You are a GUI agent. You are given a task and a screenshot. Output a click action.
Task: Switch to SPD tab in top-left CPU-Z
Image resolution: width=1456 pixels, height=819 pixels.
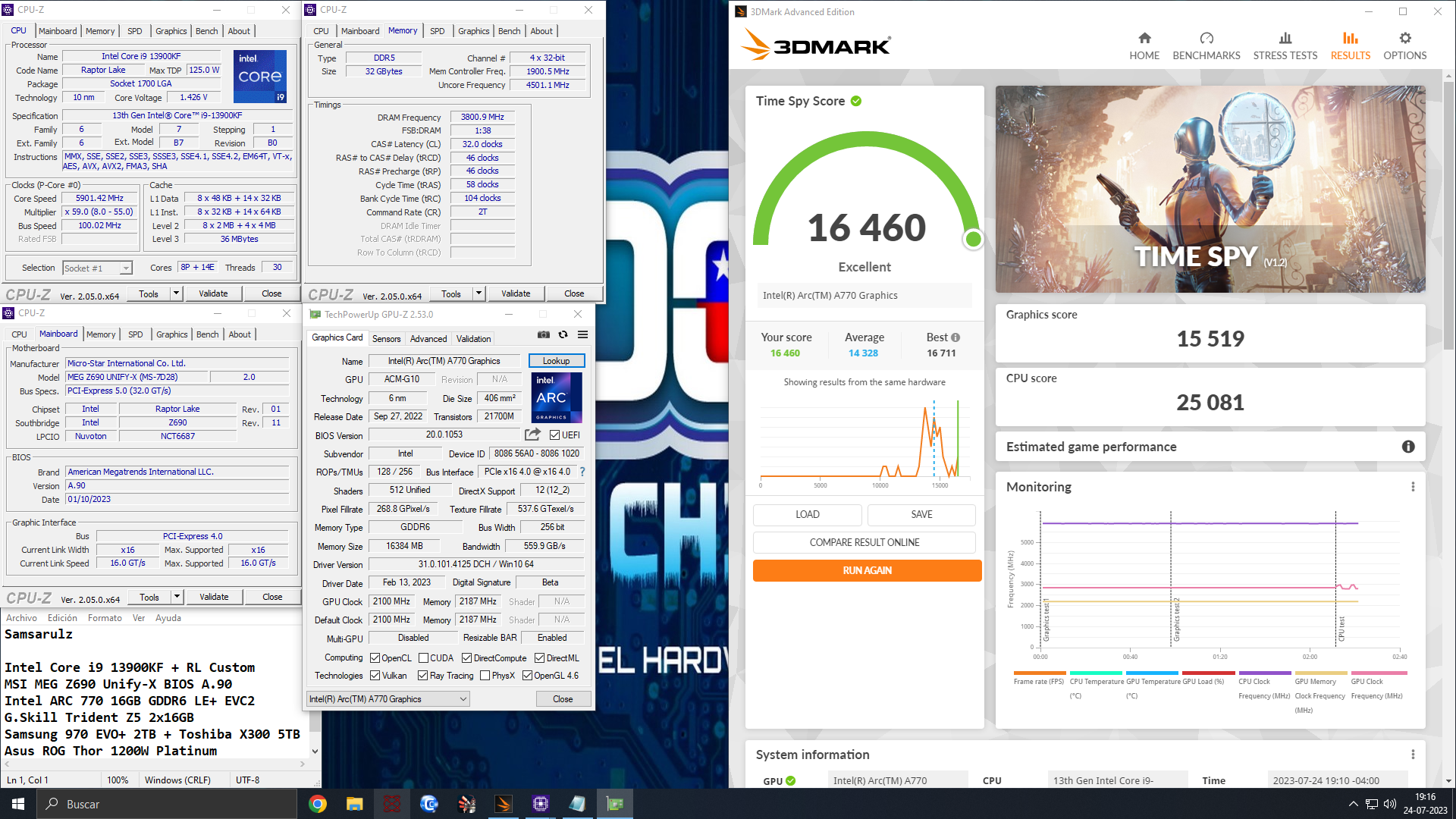[135, 31]
